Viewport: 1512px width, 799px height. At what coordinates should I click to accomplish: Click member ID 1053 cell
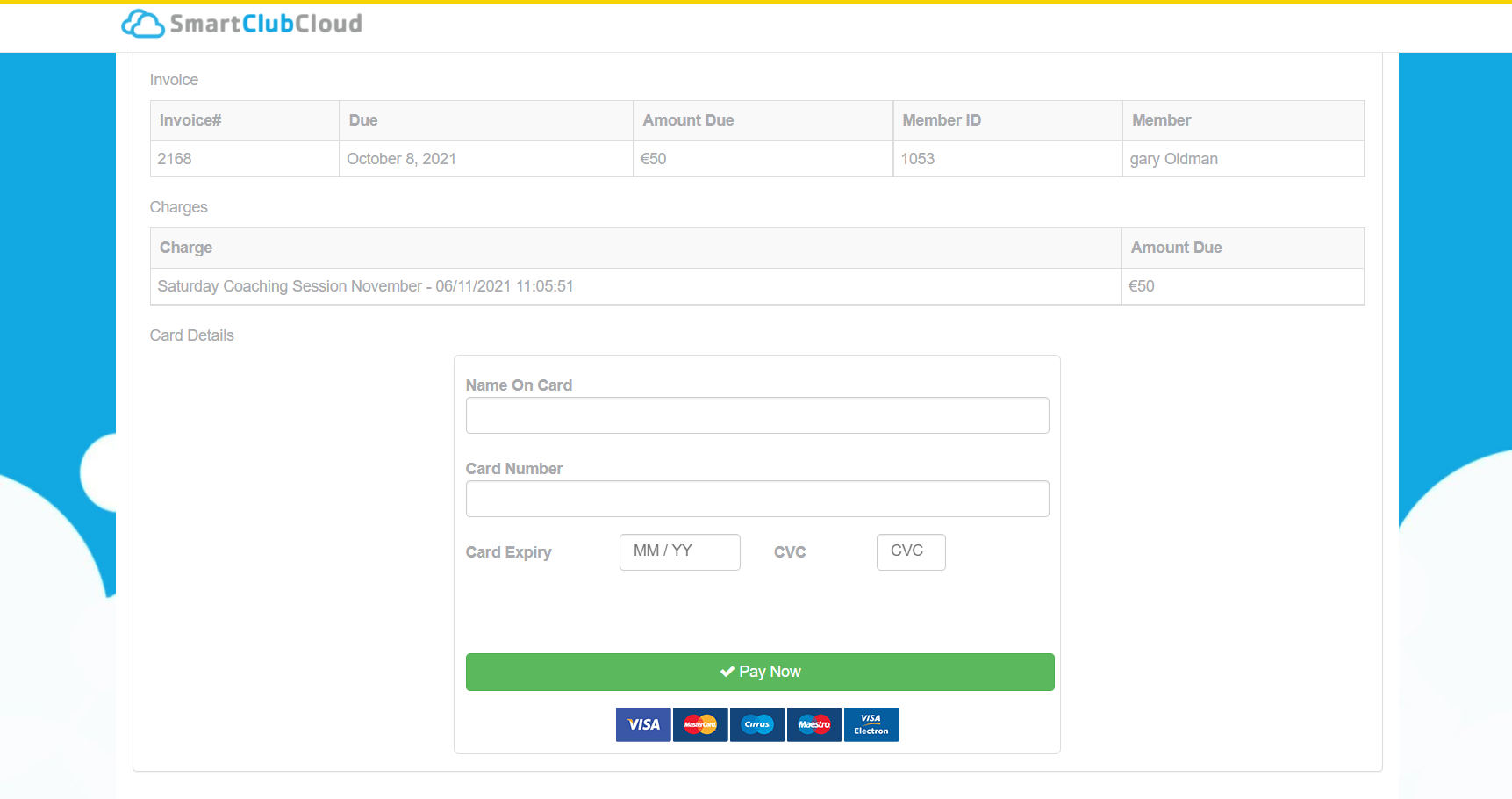pos(1007,159)
